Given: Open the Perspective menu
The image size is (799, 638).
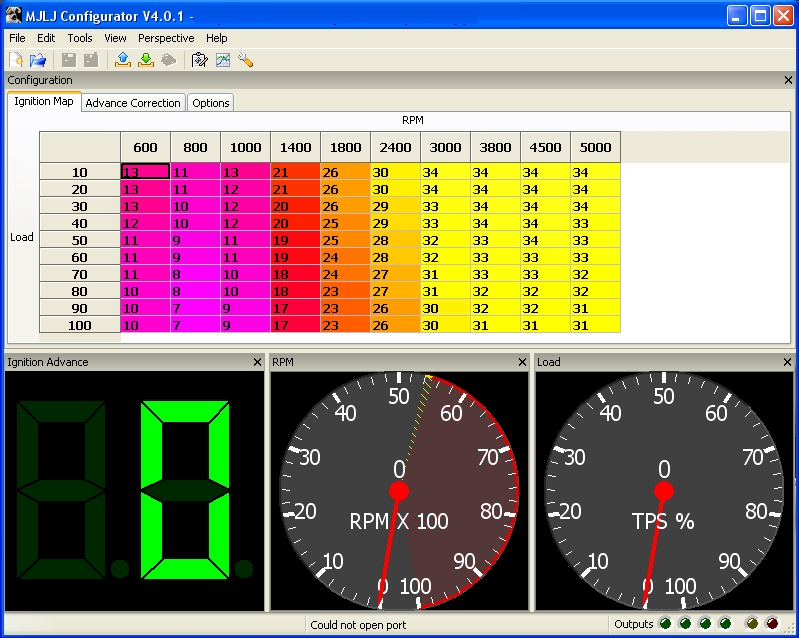Looking at the screenshot, I should pos(166,38).
